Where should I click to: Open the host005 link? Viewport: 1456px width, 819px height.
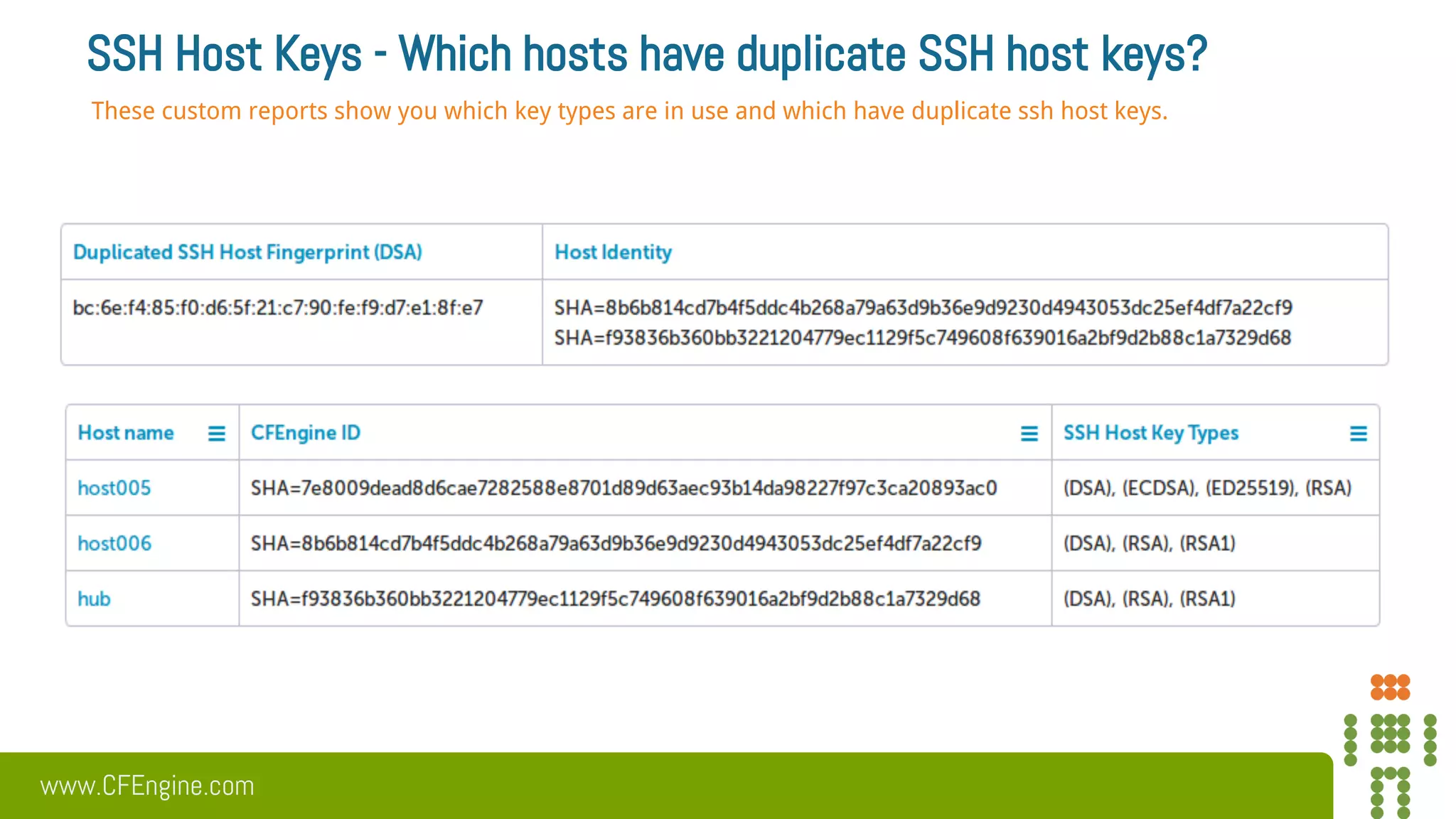(x=114, y=488)
